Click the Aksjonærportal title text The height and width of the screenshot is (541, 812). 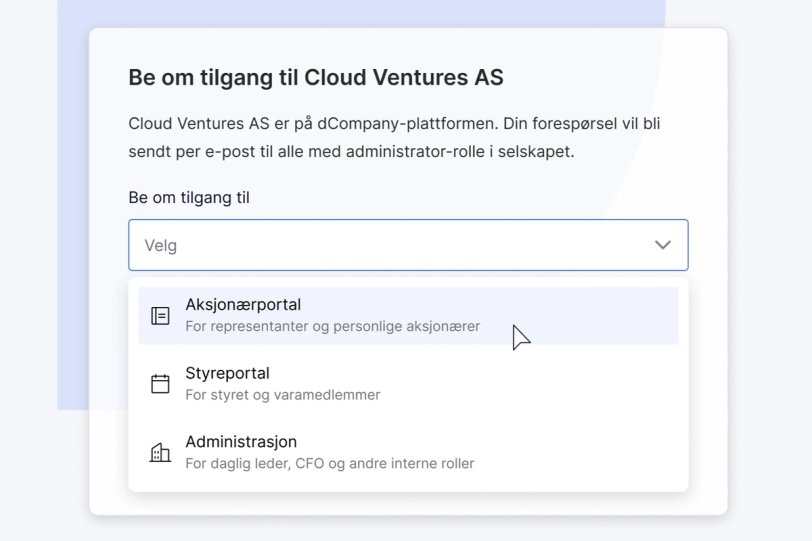[243, 304]
